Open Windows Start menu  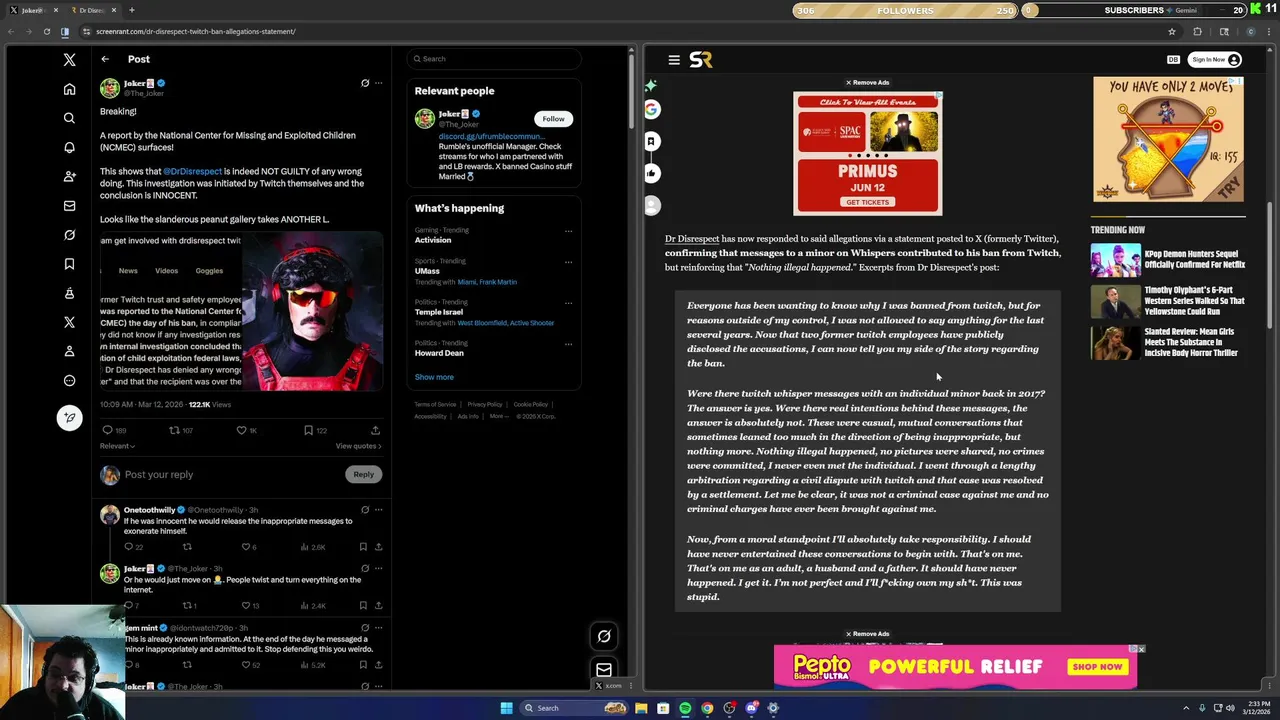click(507, 708)
